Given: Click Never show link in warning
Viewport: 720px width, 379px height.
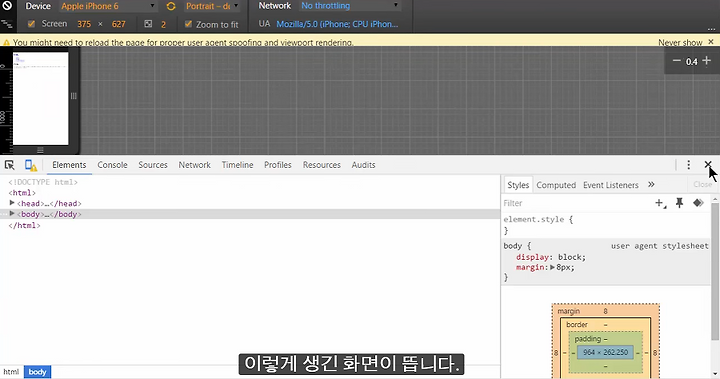Looking at the screenshot, I should (x=680, y=42).
